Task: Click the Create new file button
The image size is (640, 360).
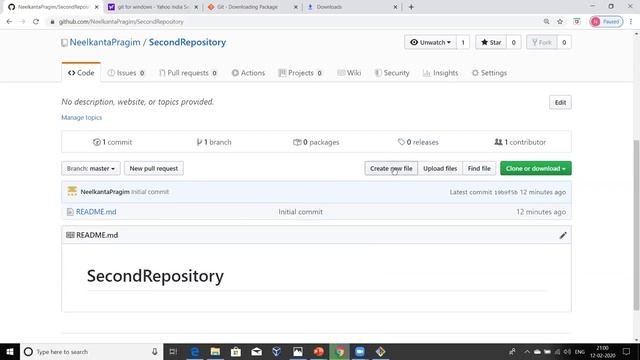Action: coord(391,168)
